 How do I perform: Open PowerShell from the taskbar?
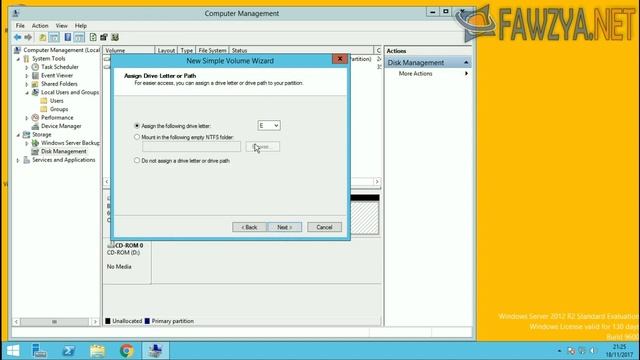click(68, 351)
